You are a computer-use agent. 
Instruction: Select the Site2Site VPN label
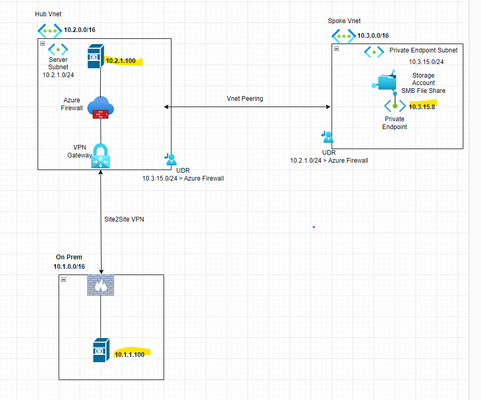pyautogui.click(x=124, y=219)
